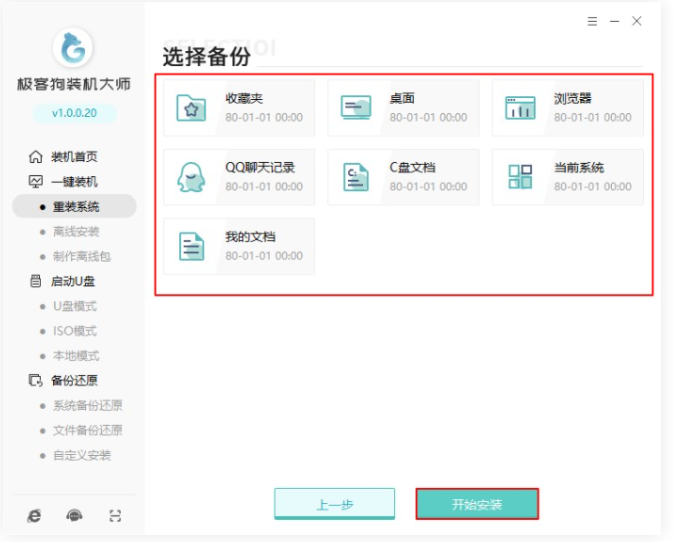Open the IE browser icon in sidebar footer
Screen dimensions: 673x542
[34, 515]
